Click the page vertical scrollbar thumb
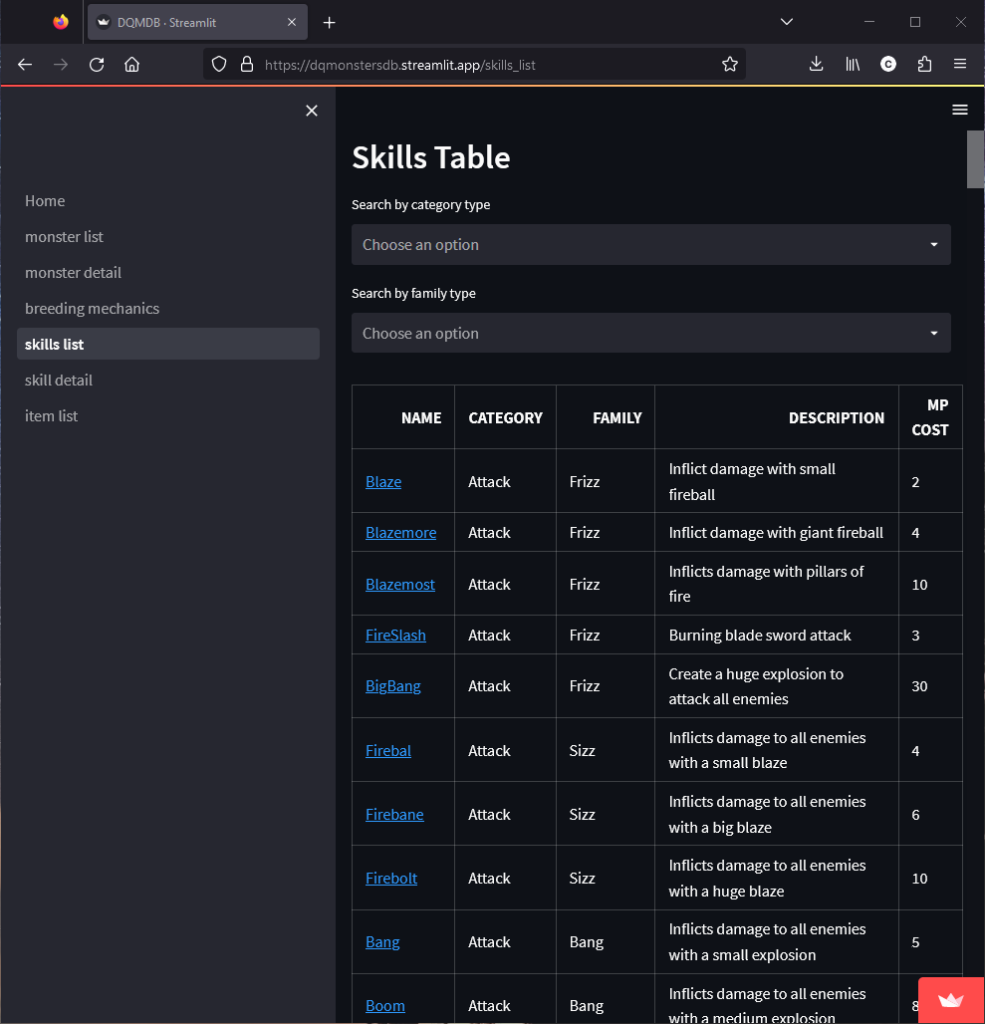The height and width of the screenshot is (1024, 985). tap(975, 158)
